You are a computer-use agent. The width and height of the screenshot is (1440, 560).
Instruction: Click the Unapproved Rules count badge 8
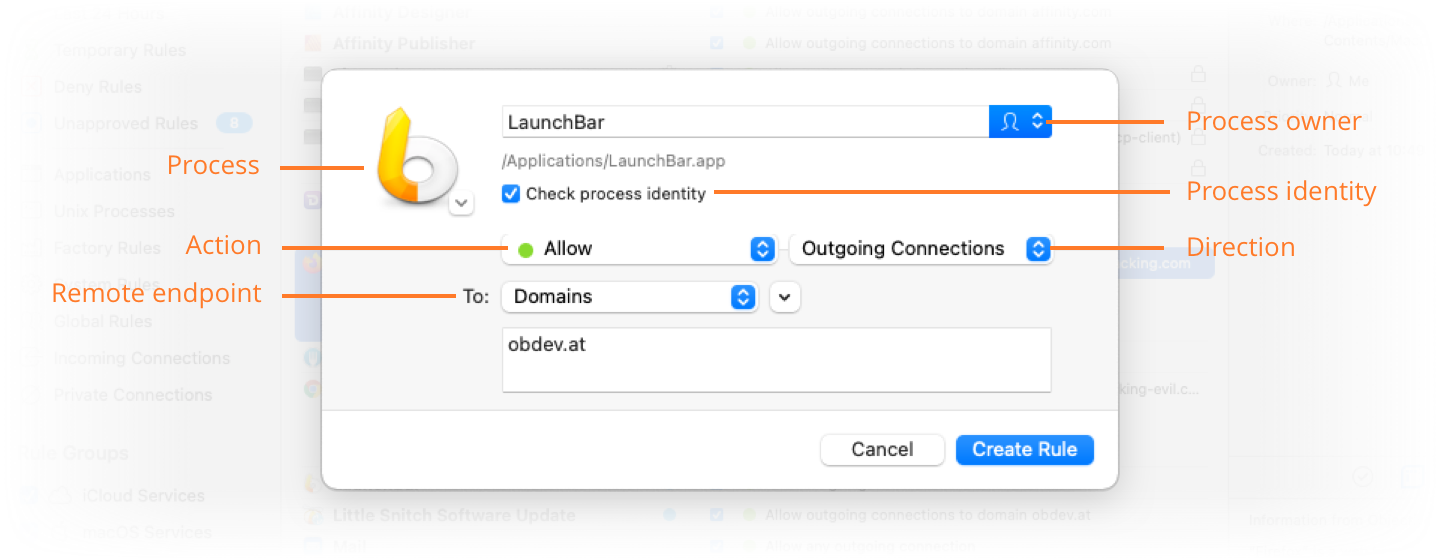[235, 124]
